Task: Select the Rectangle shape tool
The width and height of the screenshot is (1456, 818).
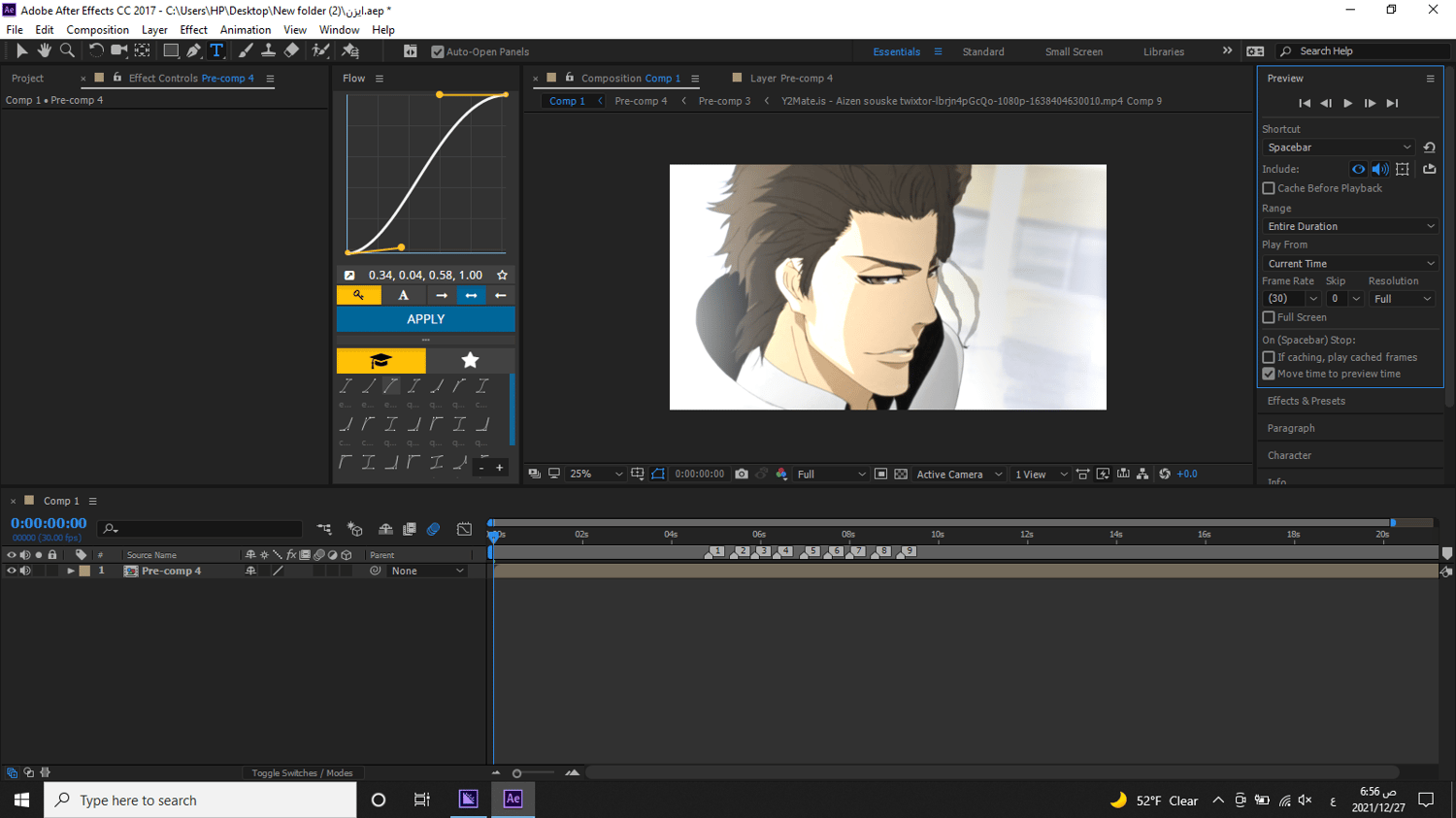Action: (x=171, y=50)
